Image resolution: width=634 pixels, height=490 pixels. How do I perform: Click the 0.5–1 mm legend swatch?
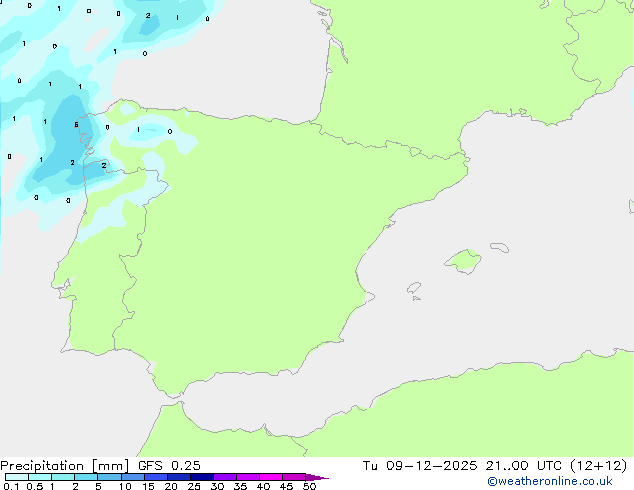[40, 477]
